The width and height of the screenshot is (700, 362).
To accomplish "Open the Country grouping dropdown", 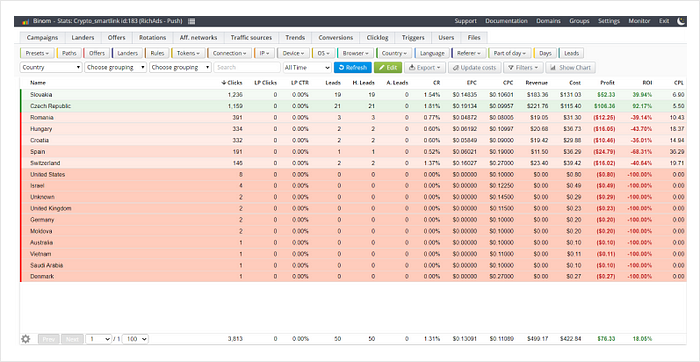I will coord(51,67).
